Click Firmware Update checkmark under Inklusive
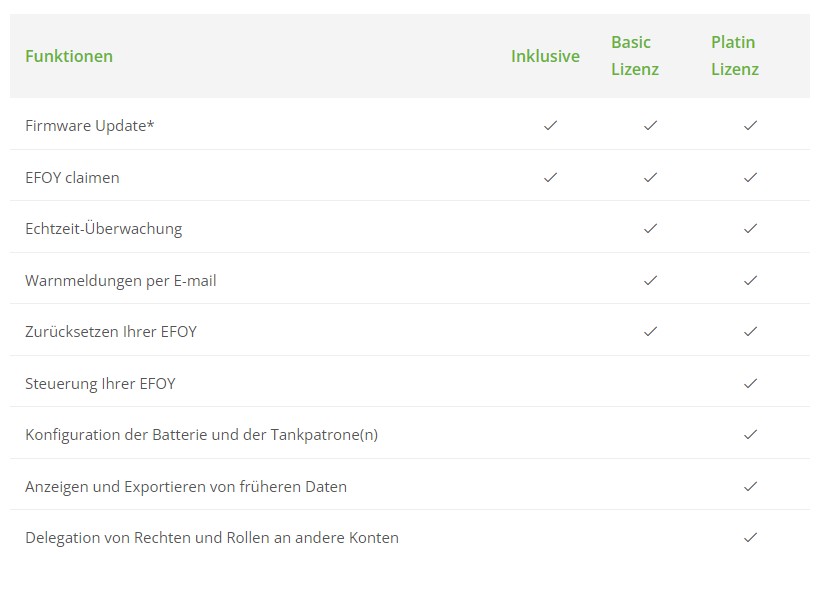 550,126
